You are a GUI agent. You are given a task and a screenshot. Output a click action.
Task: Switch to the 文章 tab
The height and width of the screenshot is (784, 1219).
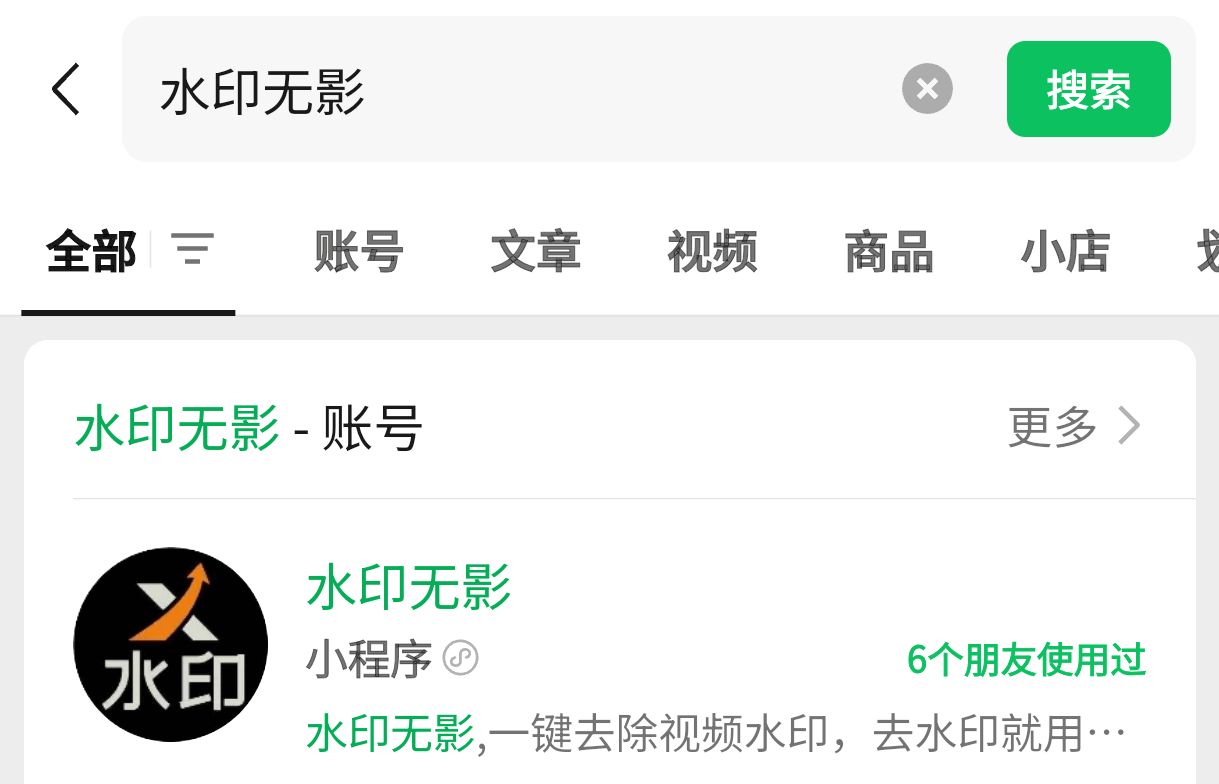click(536, 251)
